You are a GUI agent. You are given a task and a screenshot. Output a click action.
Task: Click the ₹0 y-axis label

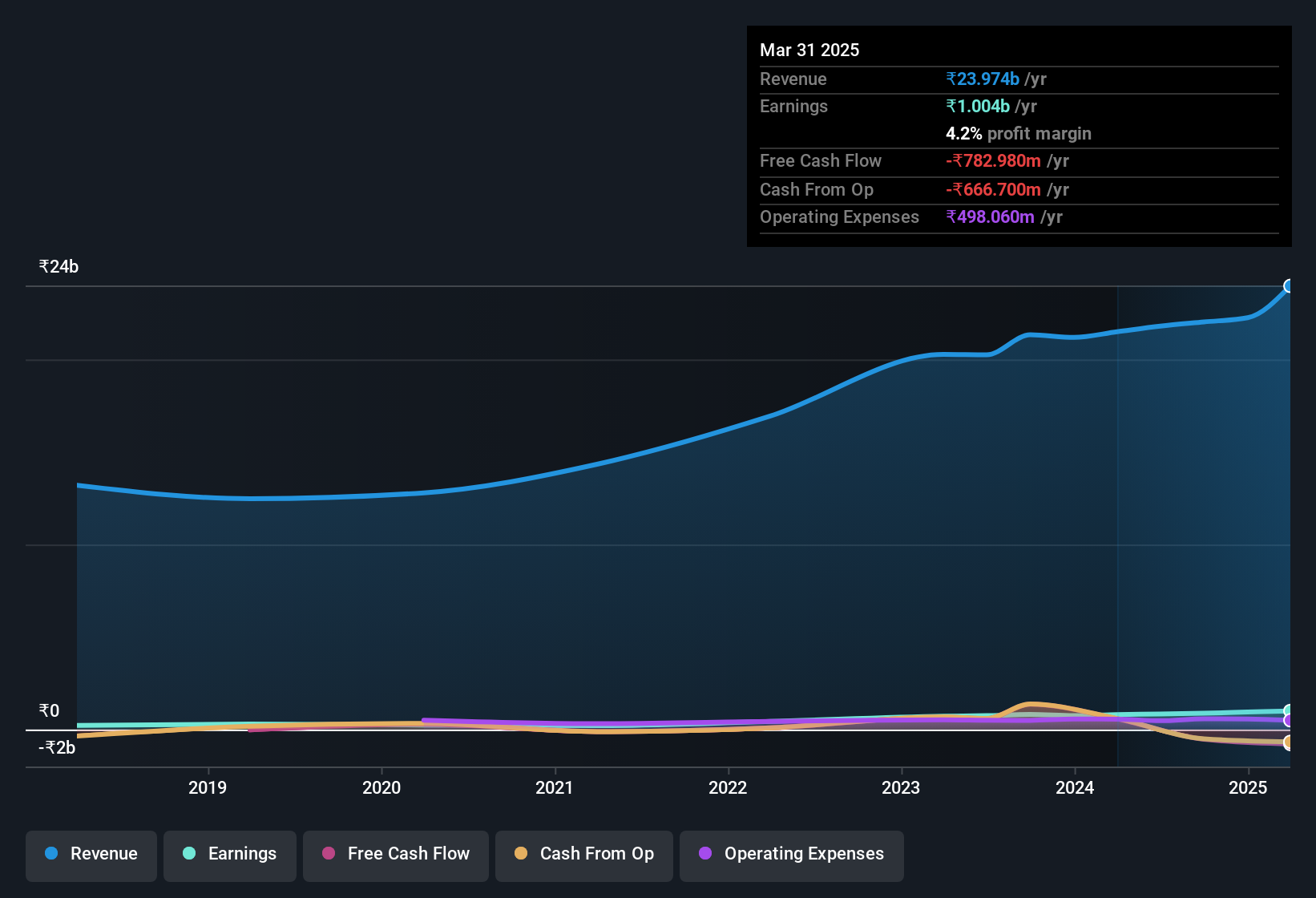click(49, 711)
